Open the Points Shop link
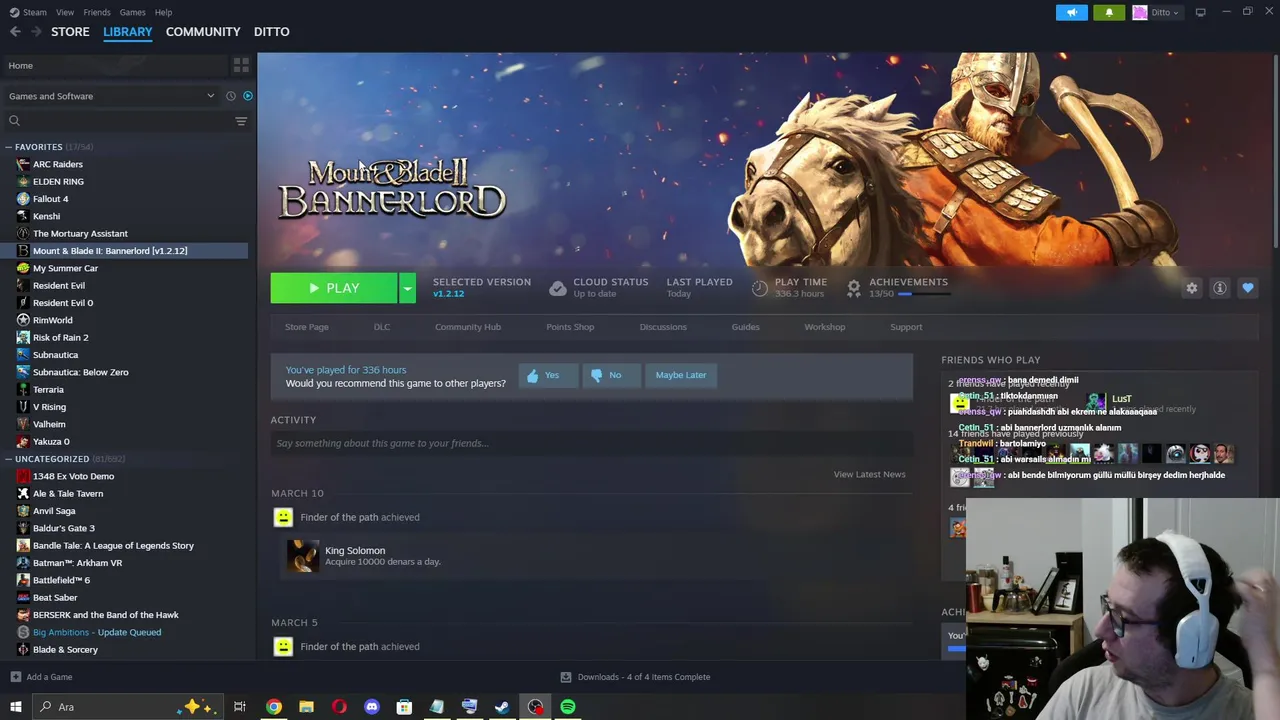 tap(570, 327)
